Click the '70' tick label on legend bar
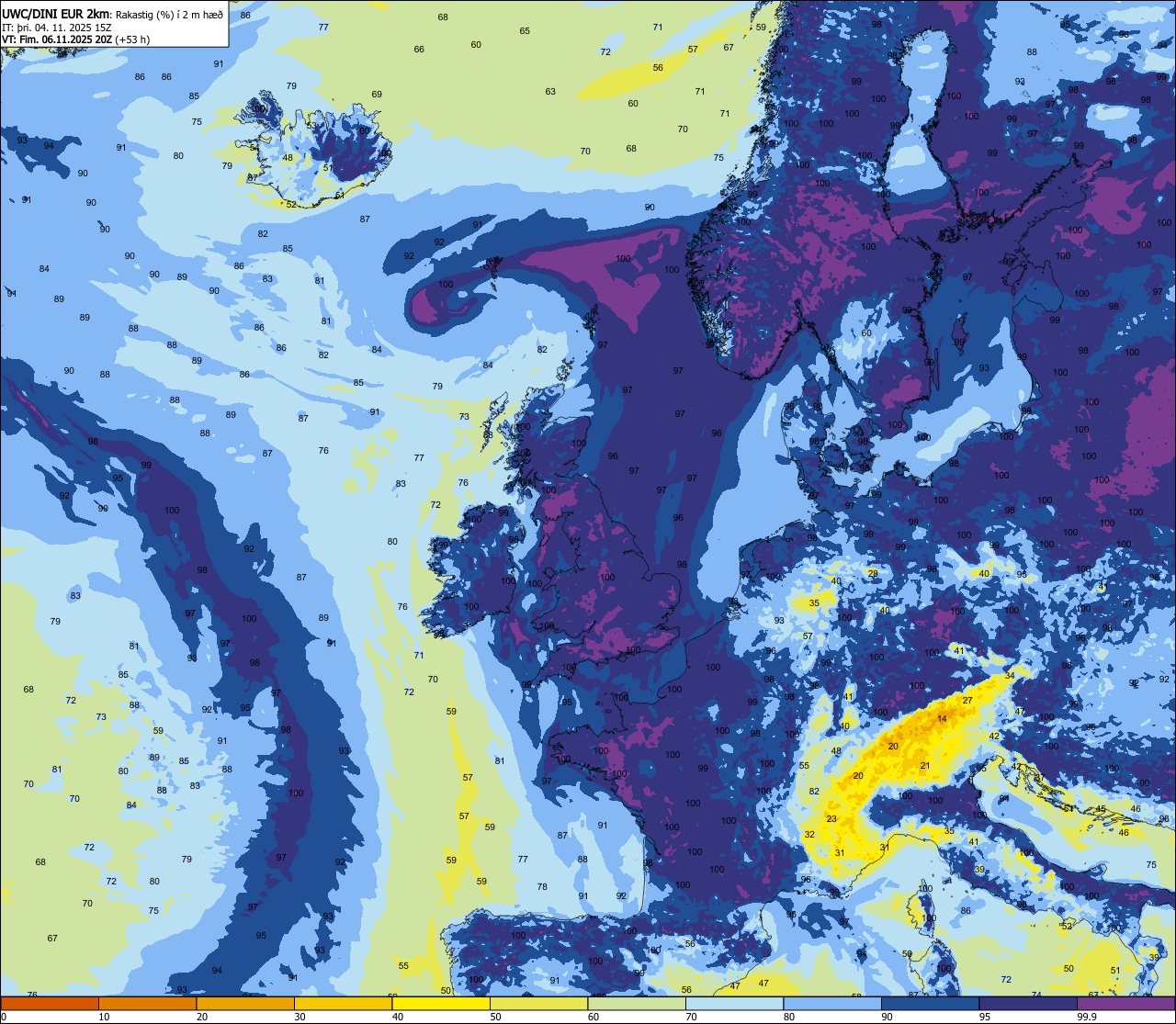Viewport: 1176px width, 1024px height. click(691, 1017)
